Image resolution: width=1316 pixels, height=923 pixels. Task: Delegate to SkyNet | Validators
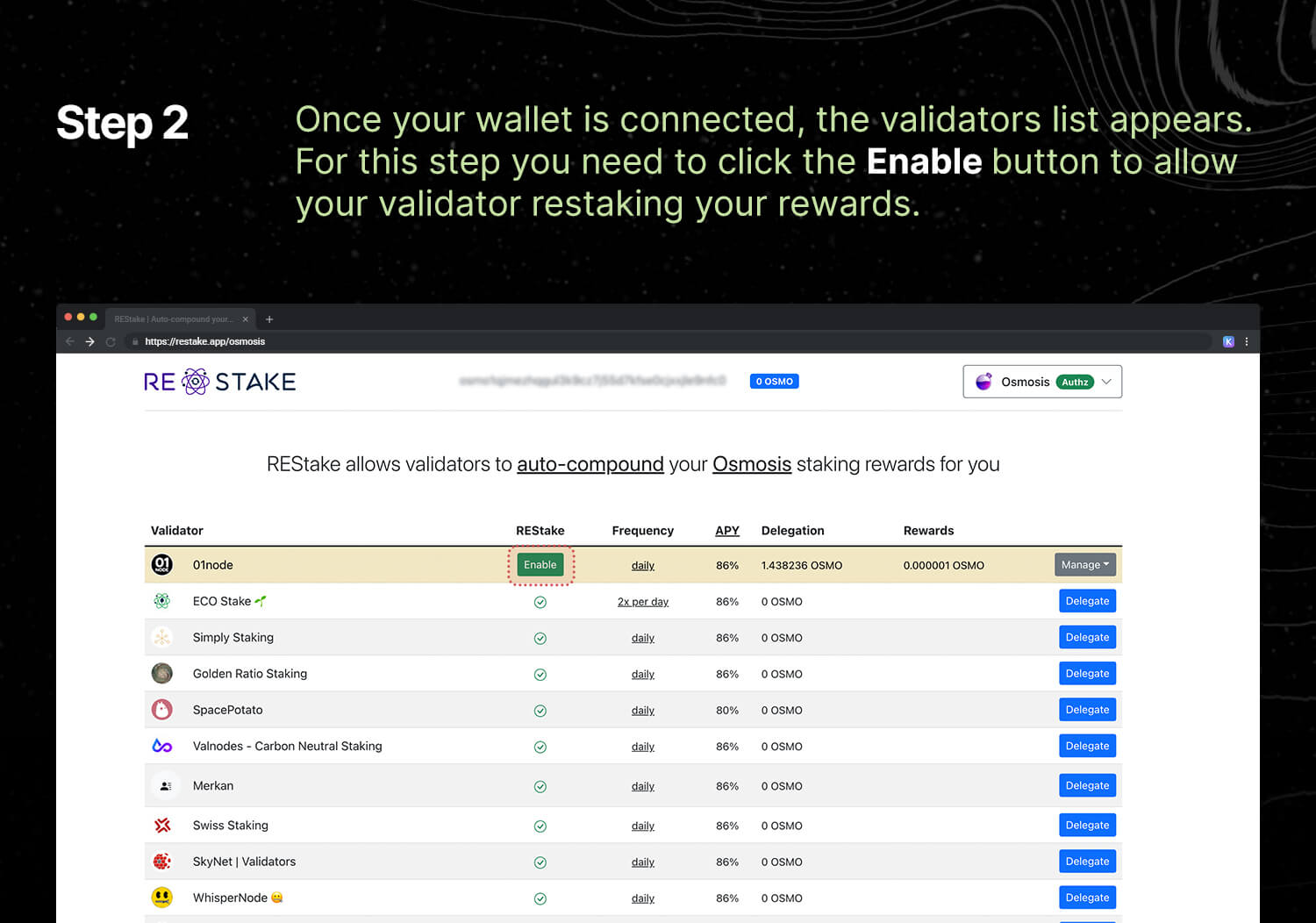[1087, 861]
